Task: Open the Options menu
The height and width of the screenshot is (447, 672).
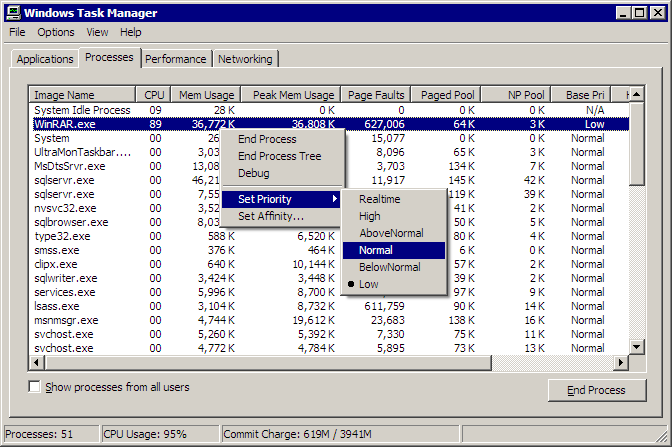Action: tap(56, 32)
